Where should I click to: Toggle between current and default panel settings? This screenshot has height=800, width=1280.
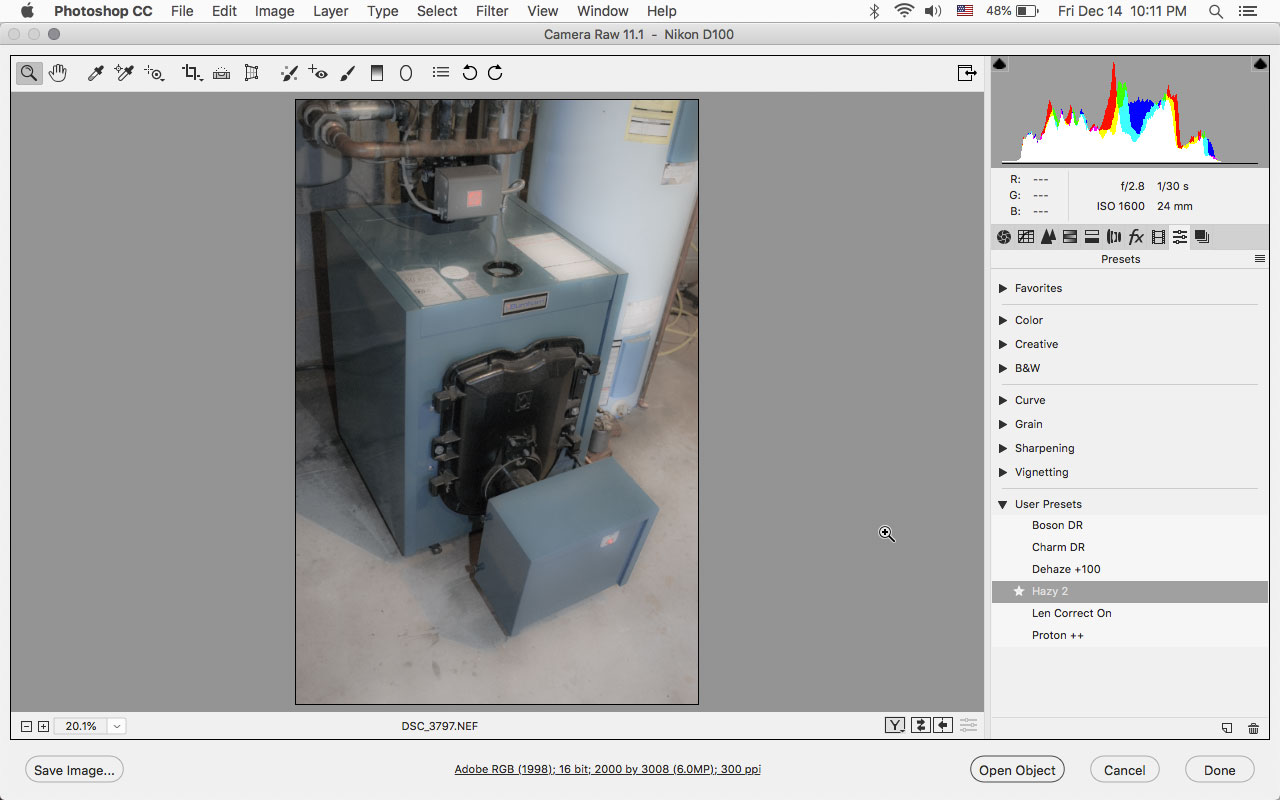tap(968, 726)
